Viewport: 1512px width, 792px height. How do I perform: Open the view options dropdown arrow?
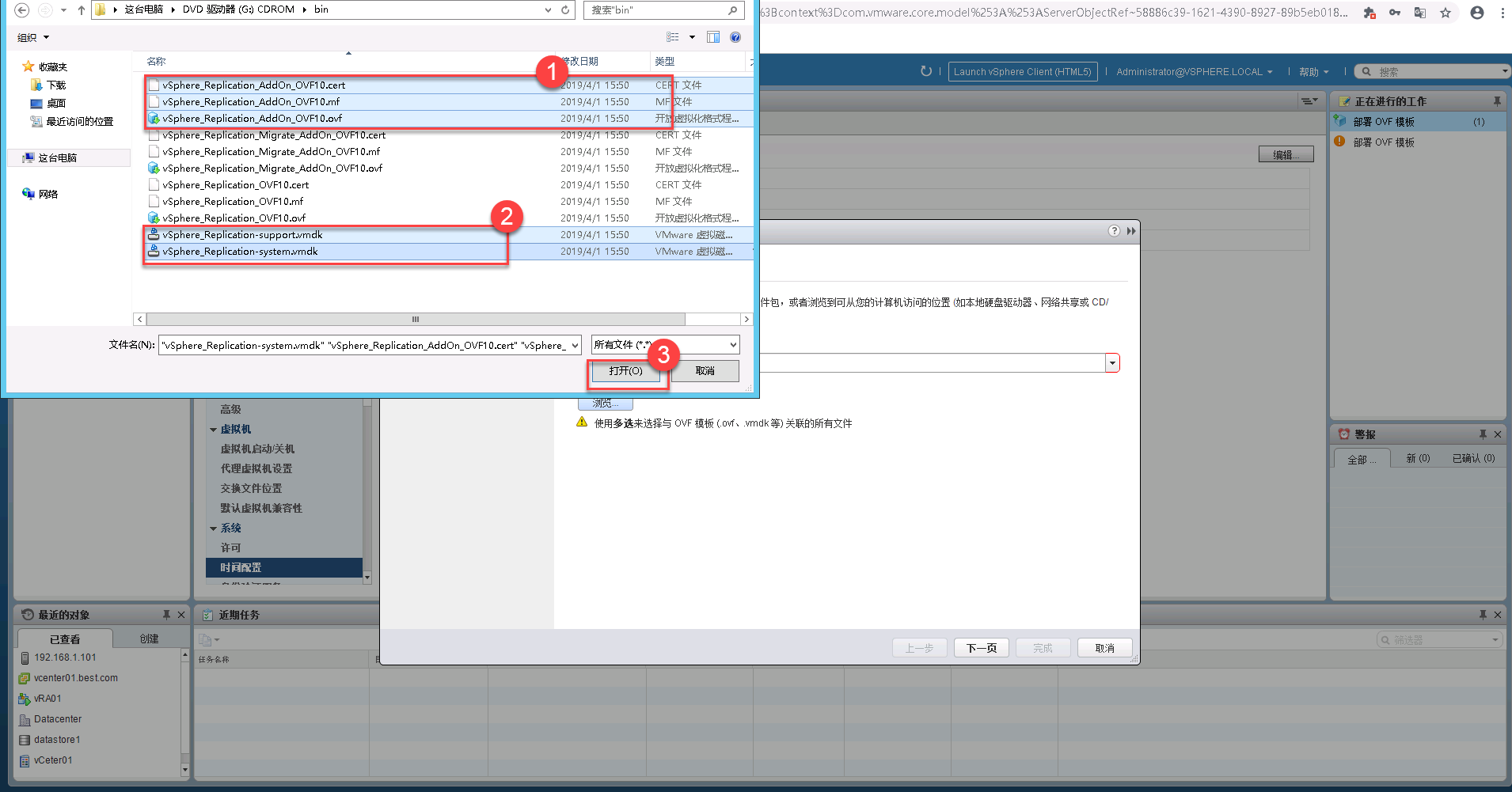(692, 37)
